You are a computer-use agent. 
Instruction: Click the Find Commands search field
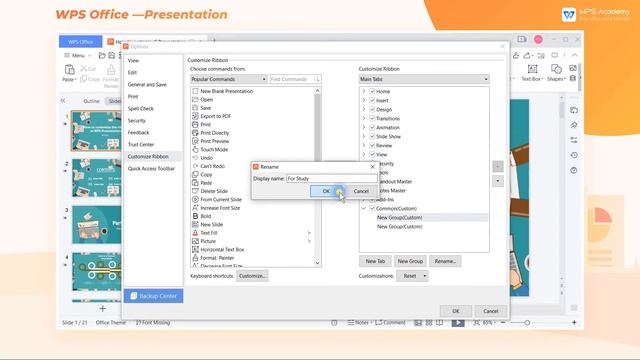point(295,79)
